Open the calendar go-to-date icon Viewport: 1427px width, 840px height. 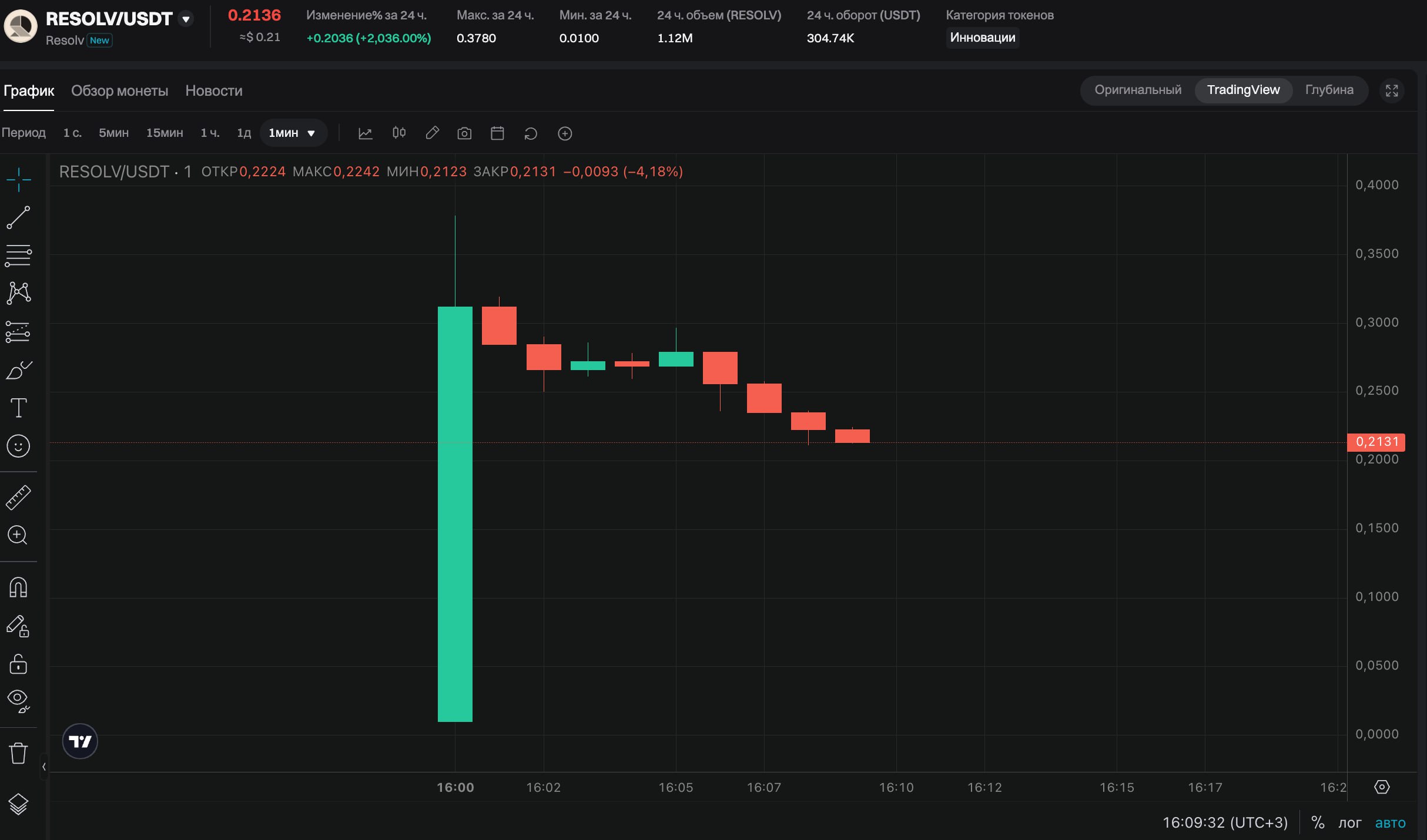(x=497, y=133)
